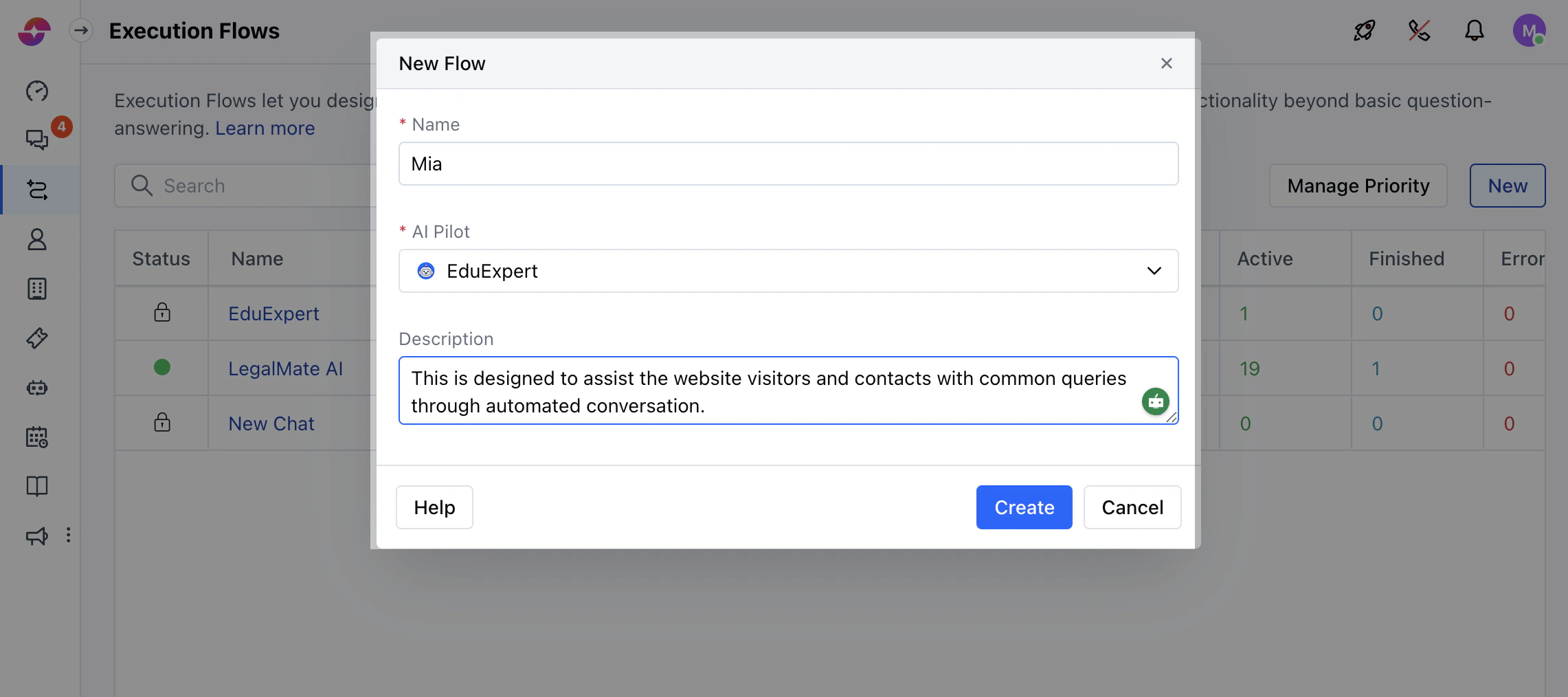Viewport: 1568px width, 697px height.
Task: Open the contacts person icon in sidebar
Action: pyautogui.click(x=37, y=239)
